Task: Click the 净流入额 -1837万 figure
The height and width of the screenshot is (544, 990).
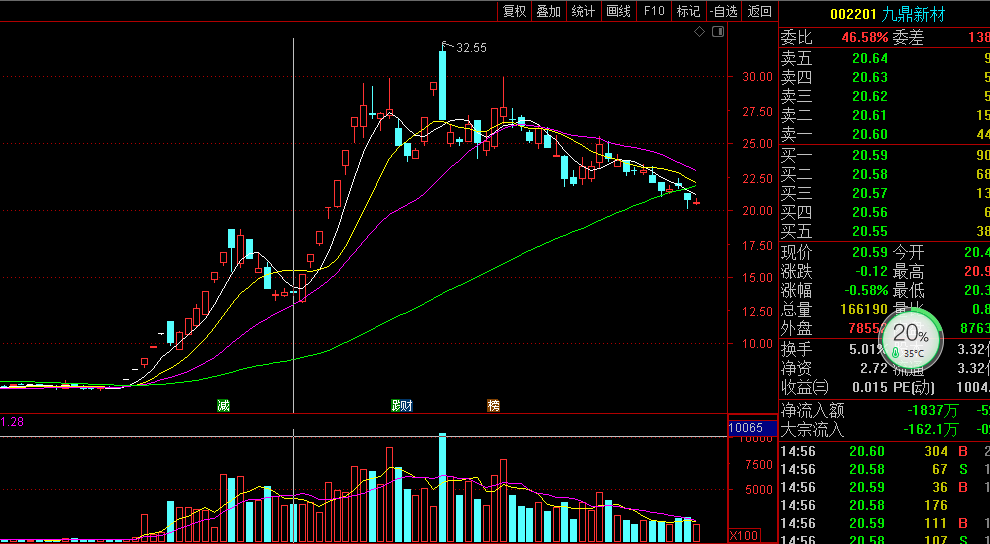Action: pyautogui.click(x=933, y=411)
